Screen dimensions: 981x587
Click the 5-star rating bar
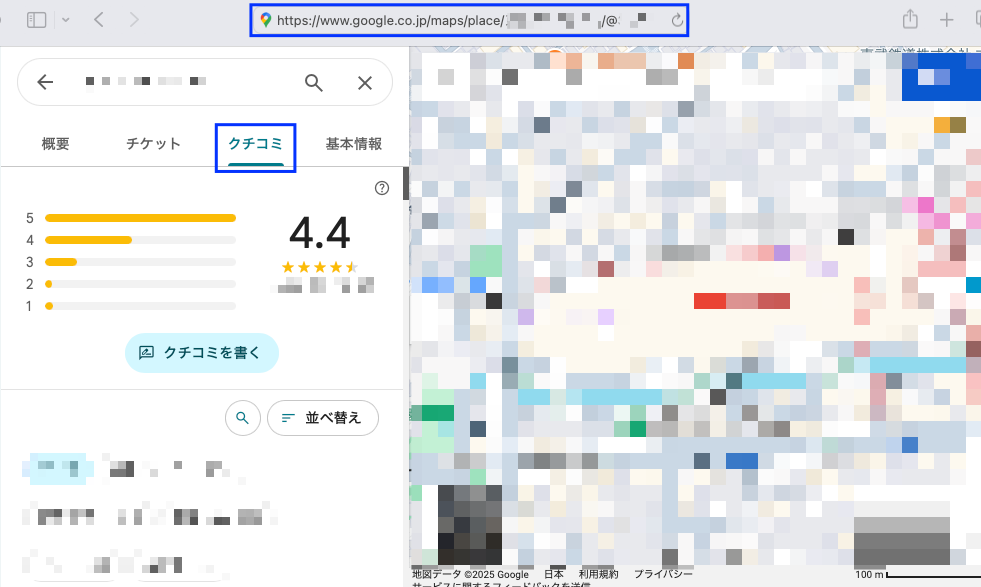point(140,217)
